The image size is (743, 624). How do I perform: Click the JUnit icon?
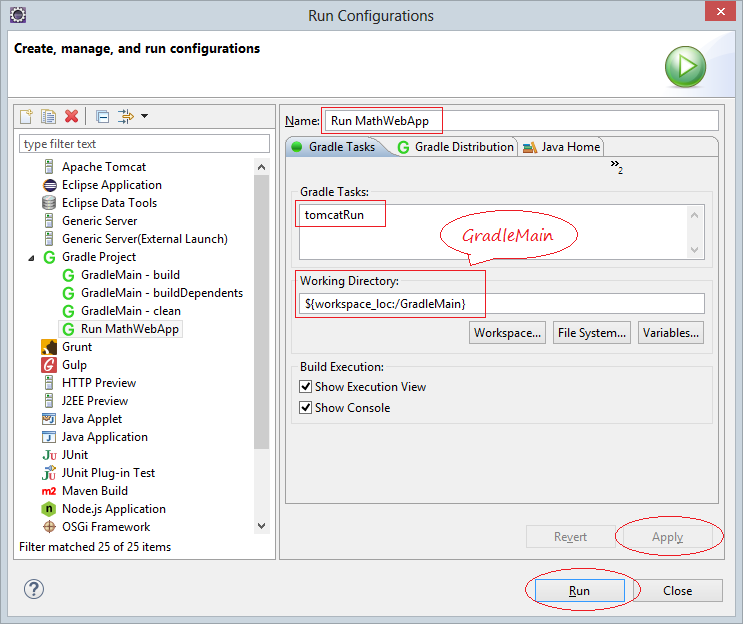click(x=49, y=455)
